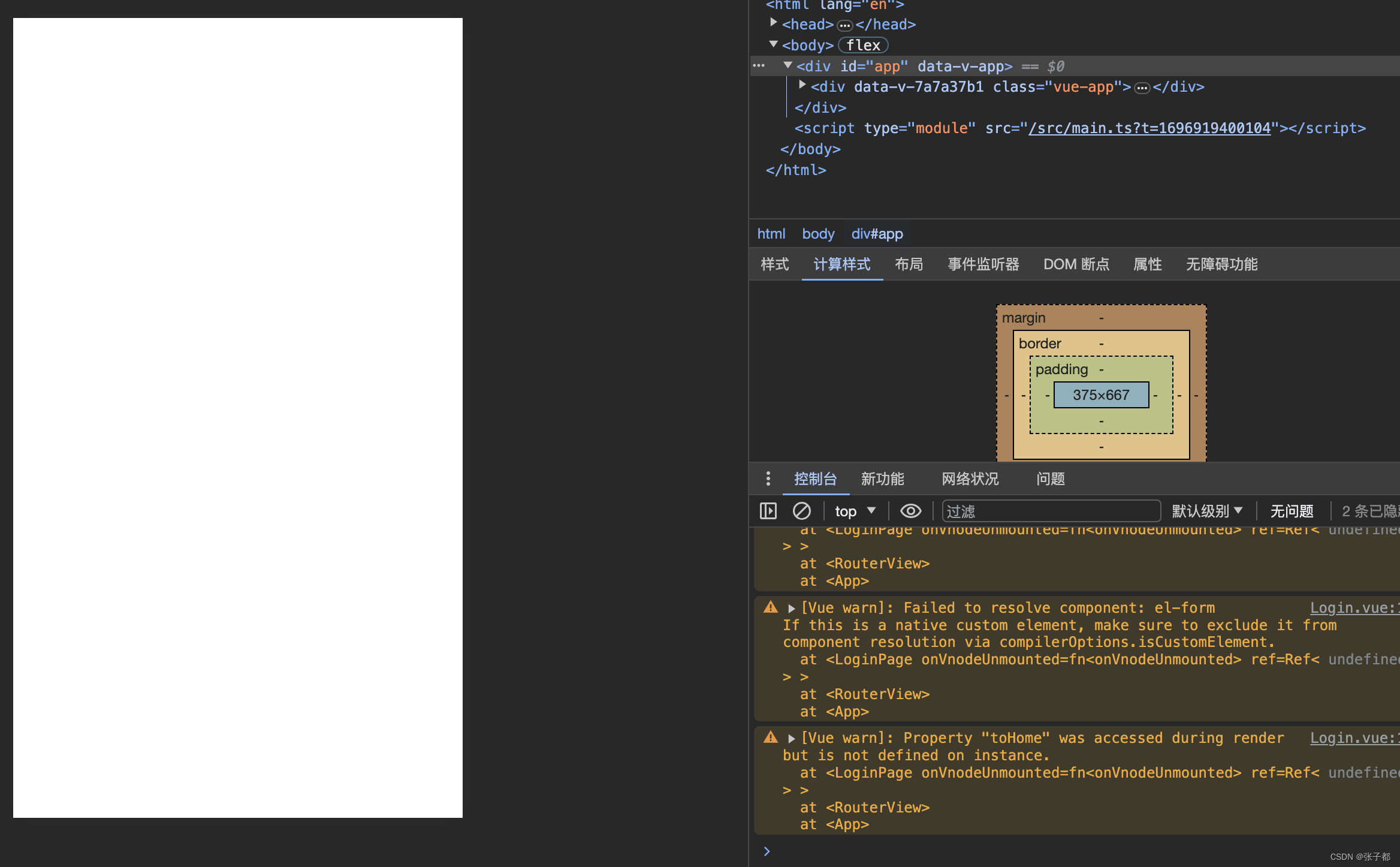
Task: Switch to the 样式 tab
Action: point(775,264)
